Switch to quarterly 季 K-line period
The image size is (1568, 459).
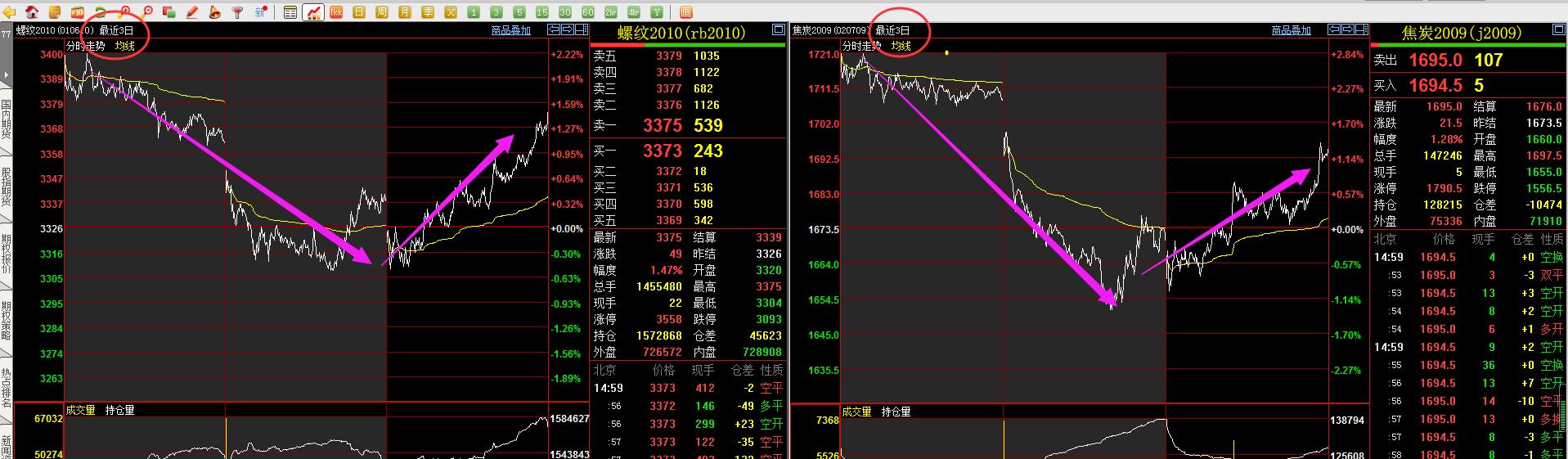(428, 12)
